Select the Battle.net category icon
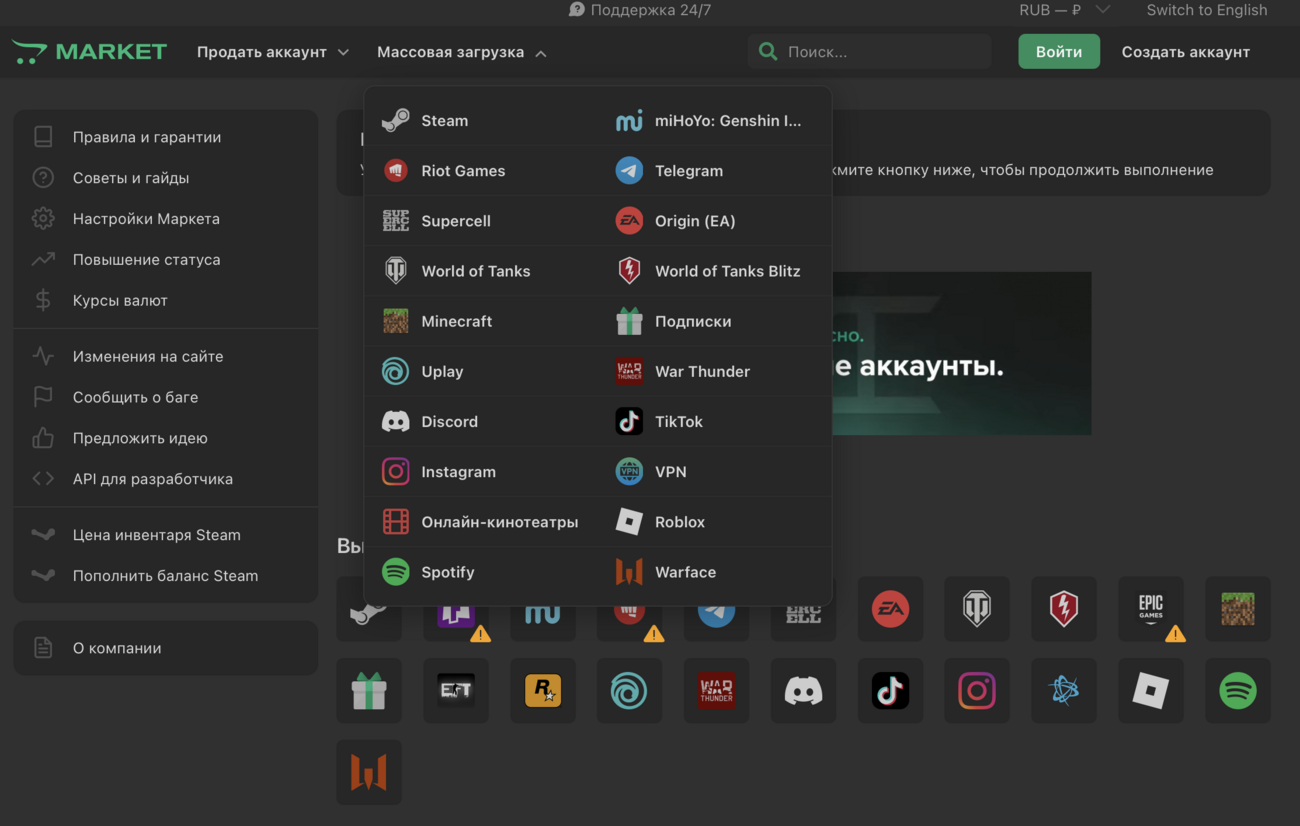This screenshot has width=1300, height=826. click(1064, 690)
